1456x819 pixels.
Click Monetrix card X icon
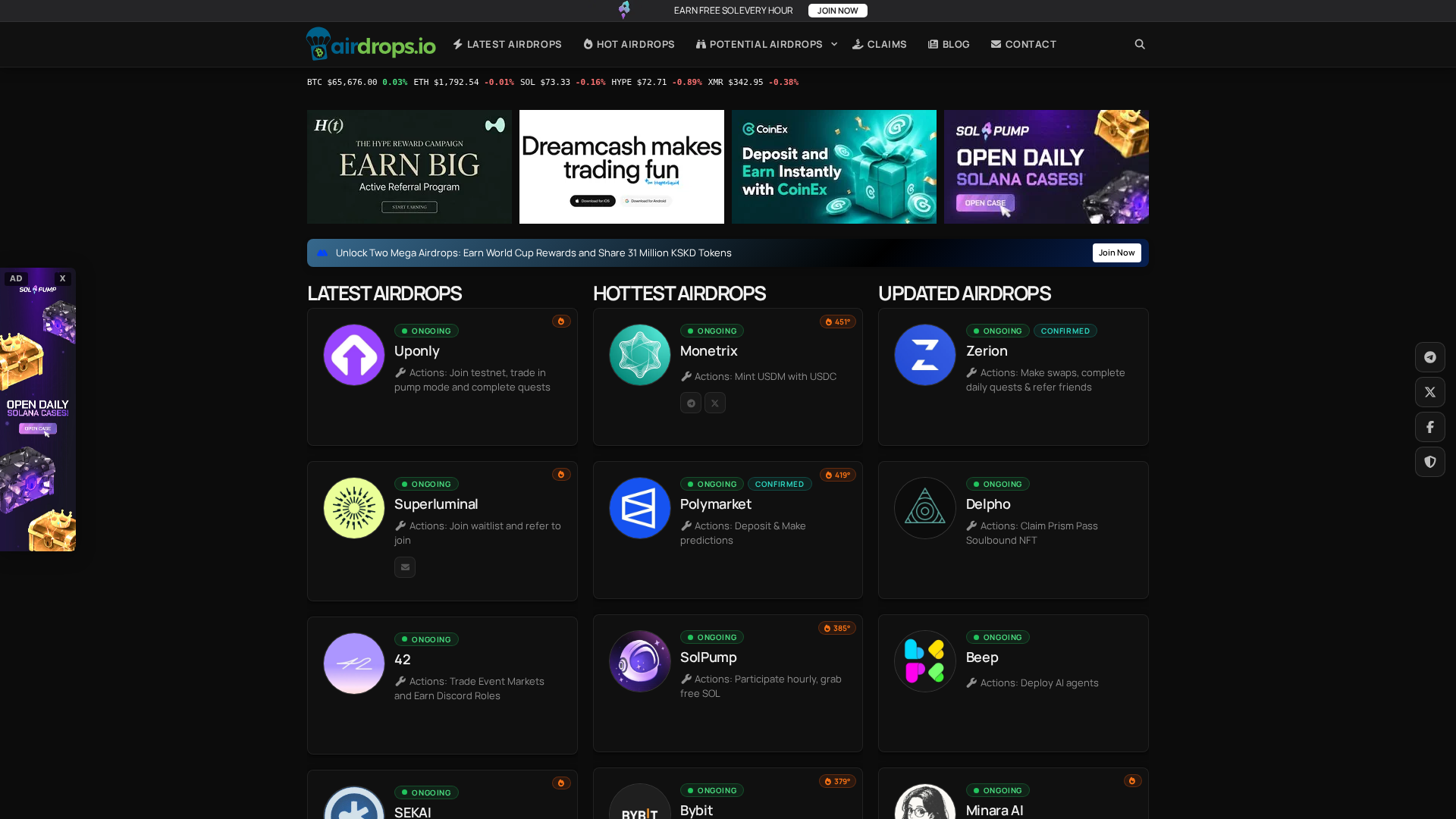[x=715, y=403]
